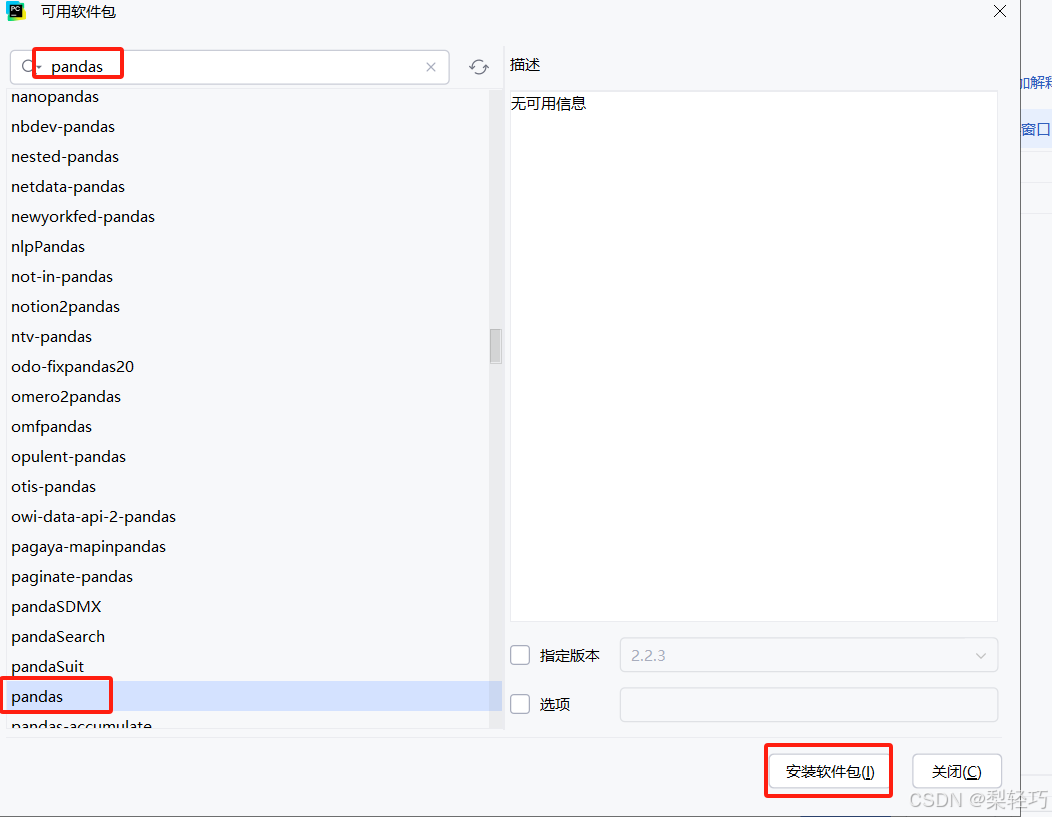Select the owi-data-api-2-pandas package
1052x817 pixels.
tap(248, 517)
